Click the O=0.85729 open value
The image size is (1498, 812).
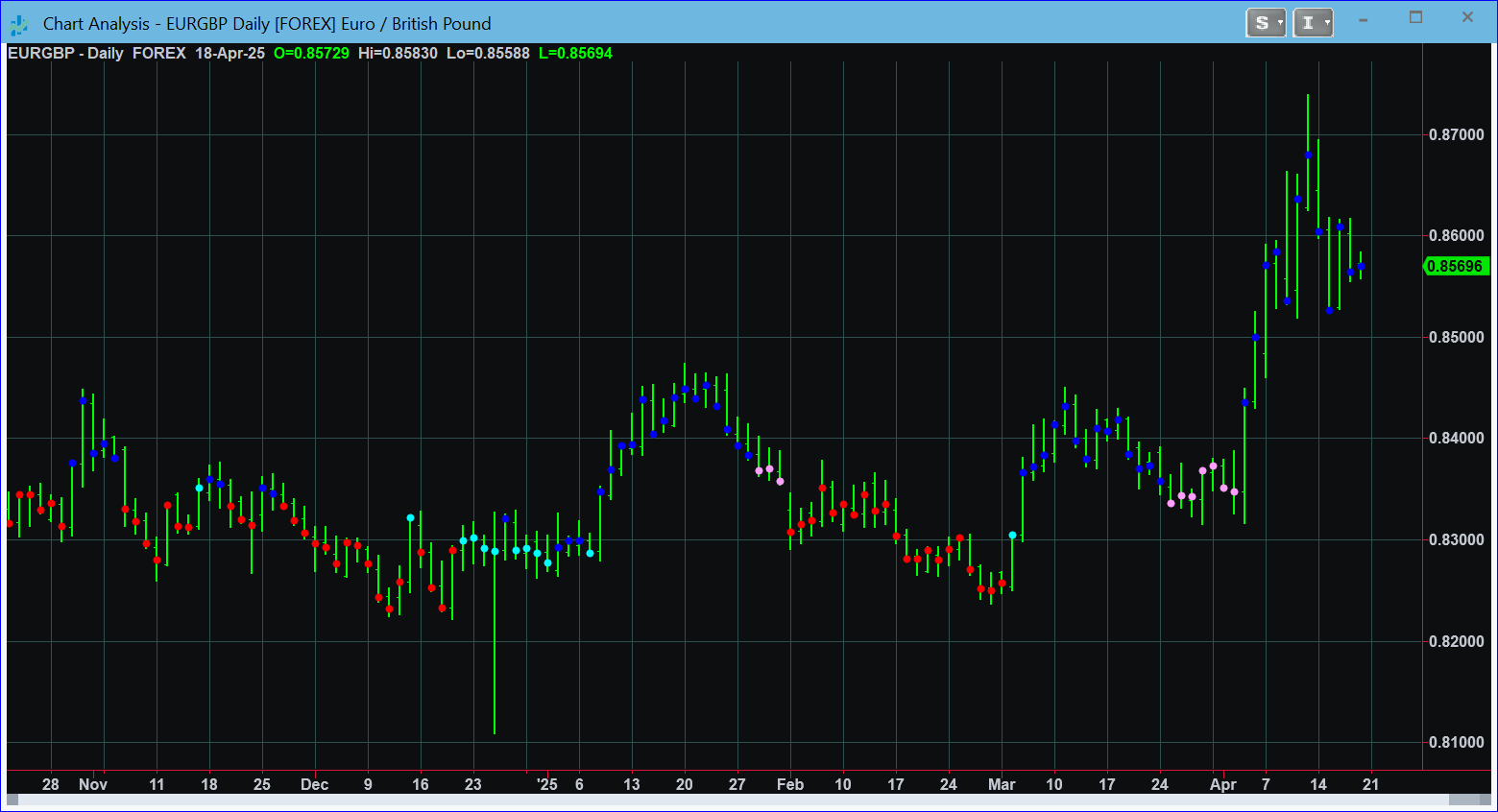[x=312, y=53]
